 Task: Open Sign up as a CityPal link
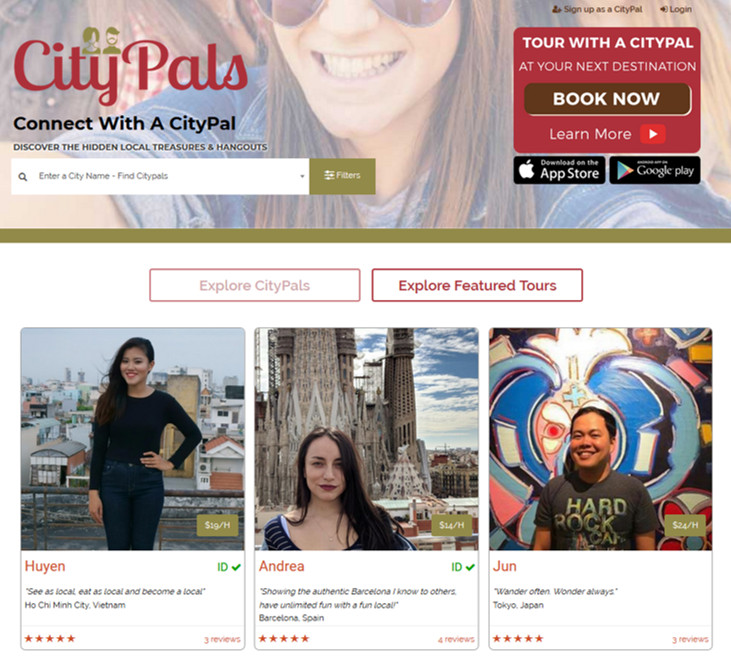597,9
